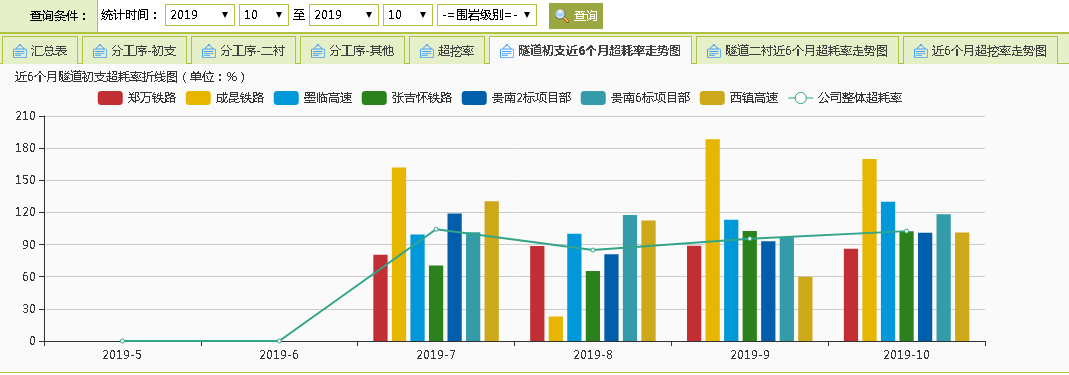This screenshot has height=375, width=1069.
Task: Toggle the 公司整体超耗率 line legend marker
Action: 800,98
